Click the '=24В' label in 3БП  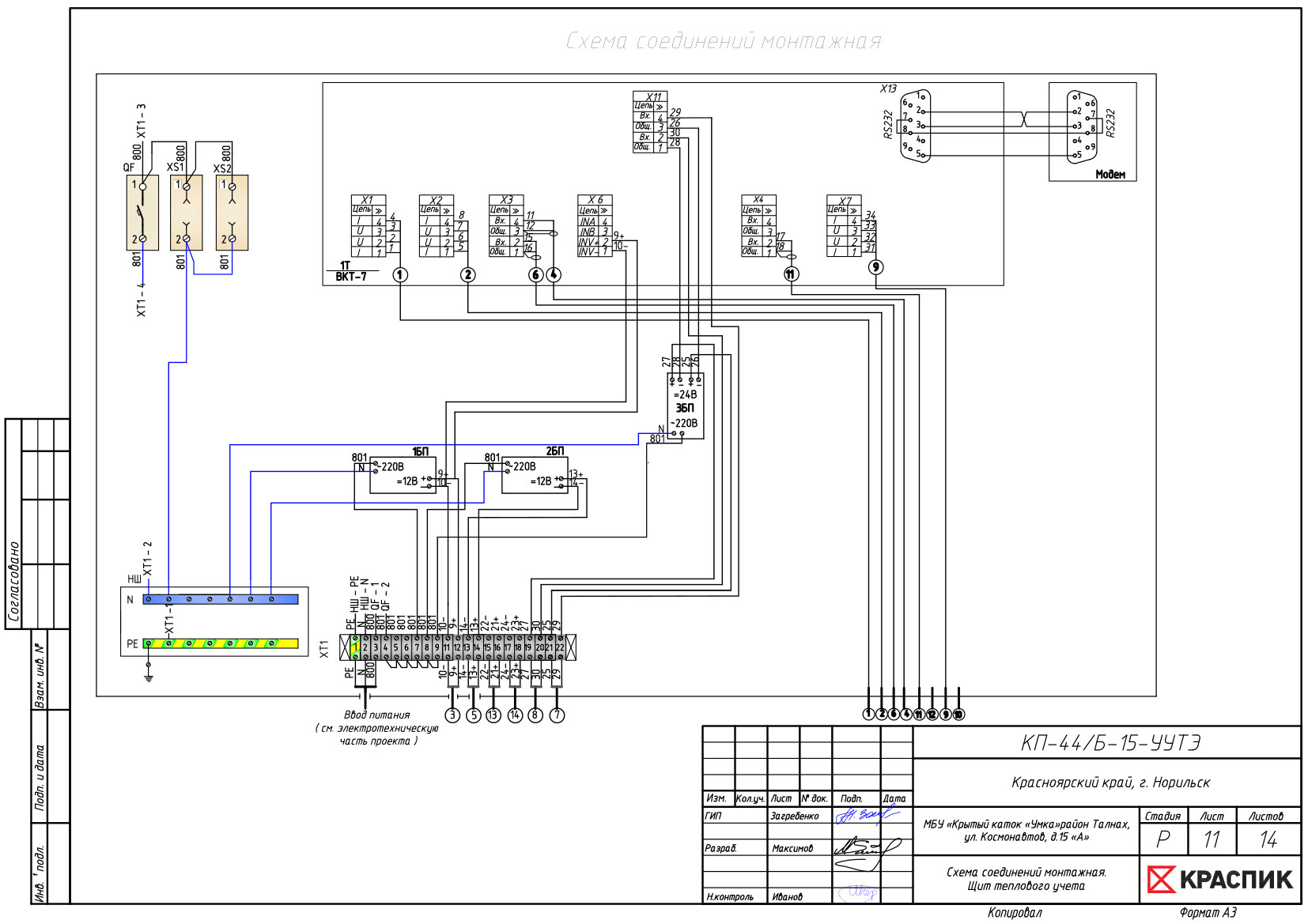[x=685, y=394]
